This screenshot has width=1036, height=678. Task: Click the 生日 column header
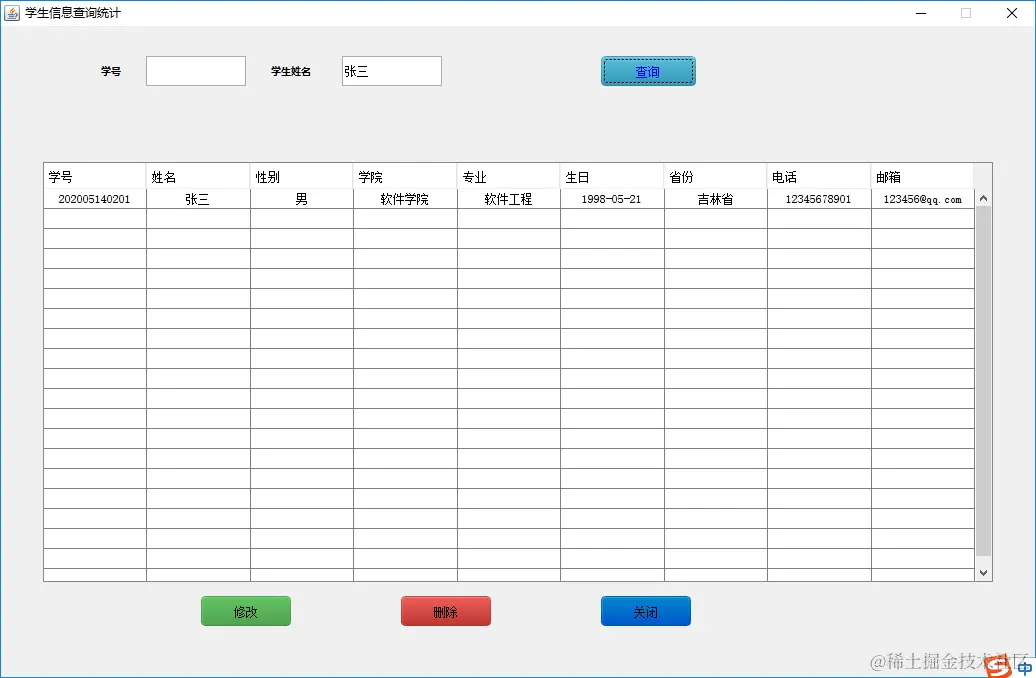(612, 176)
